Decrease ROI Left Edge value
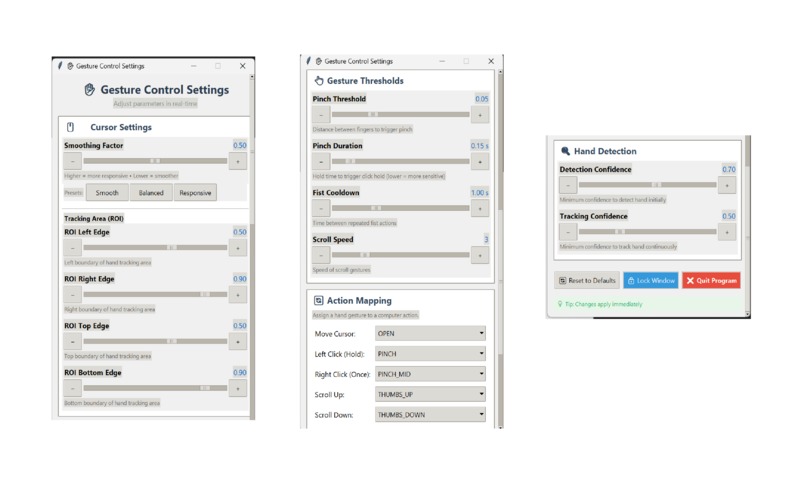The height and width of the screenshot is (491, 806). click(72, 248)
